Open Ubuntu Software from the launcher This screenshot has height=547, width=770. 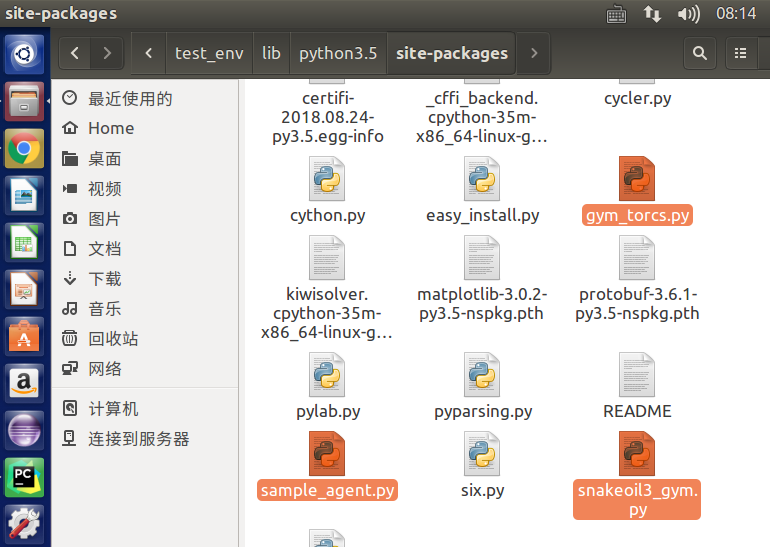25,337
